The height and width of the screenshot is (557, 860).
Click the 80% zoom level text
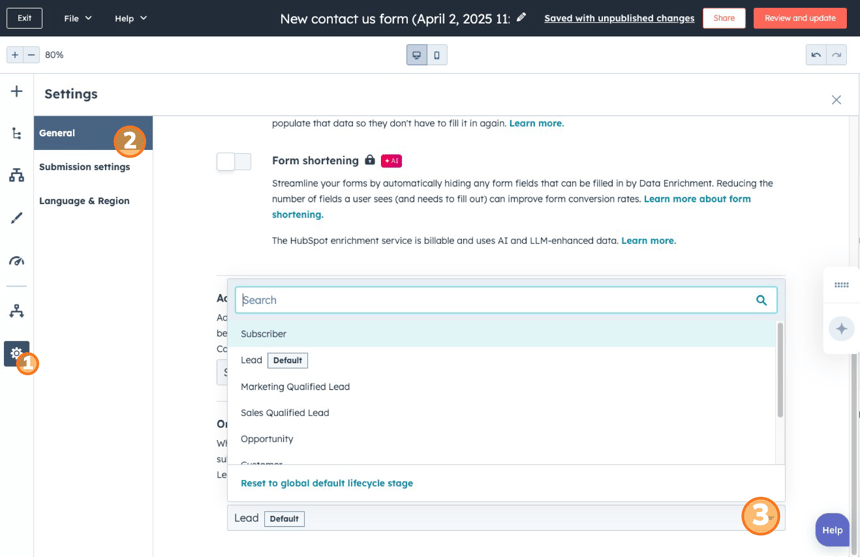(x=54, y=55)
